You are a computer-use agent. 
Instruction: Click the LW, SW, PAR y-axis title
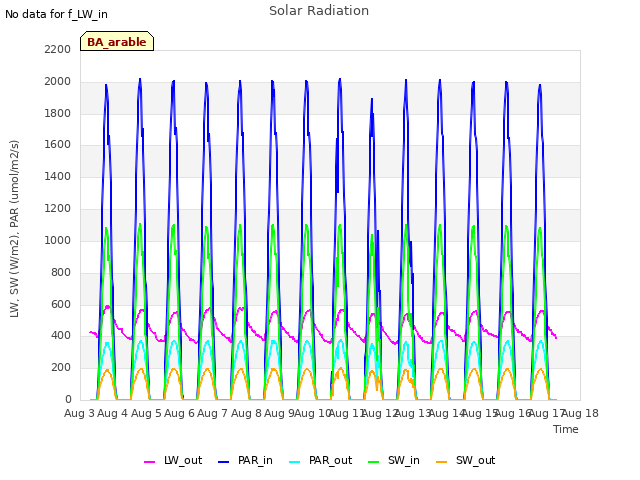pyautogui.click(x=15, y=229)
